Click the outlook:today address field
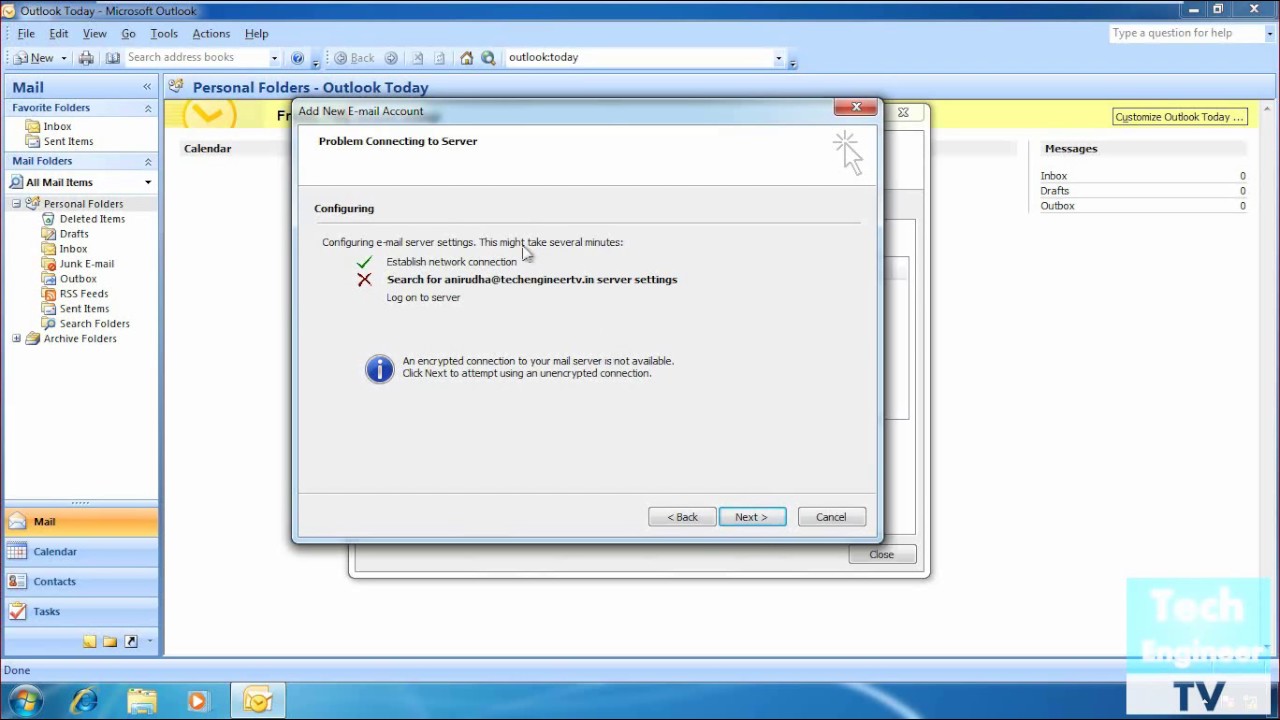 click(638, 58)
